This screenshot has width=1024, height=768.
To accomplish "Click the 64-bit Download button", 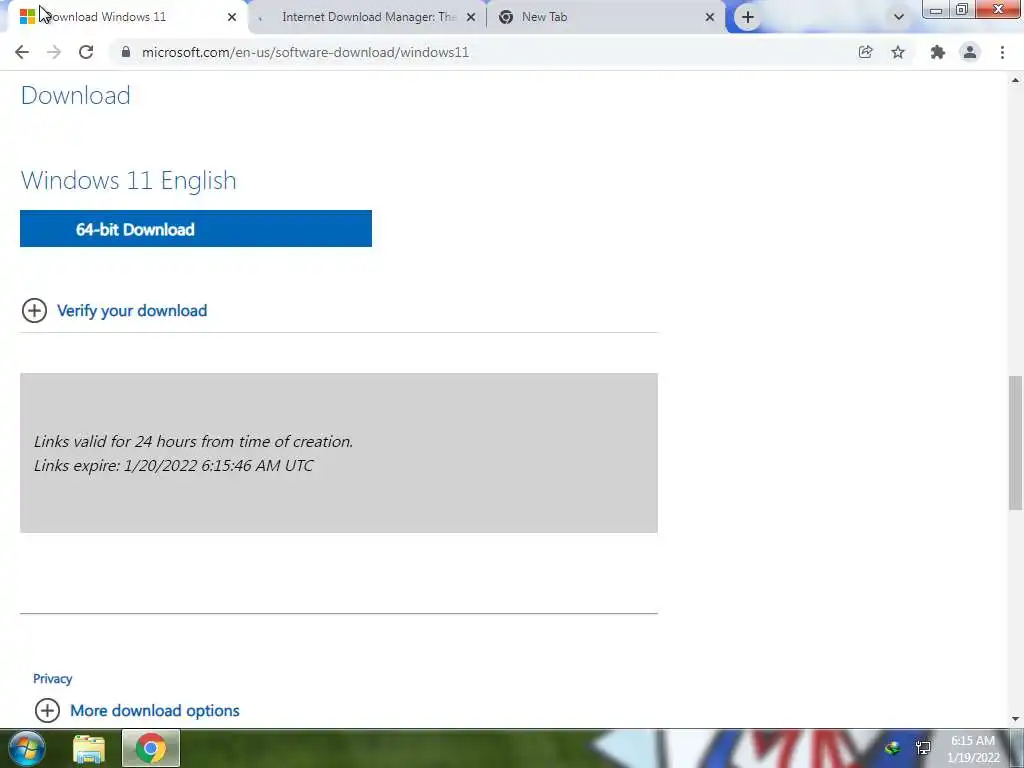I will 196,229.
